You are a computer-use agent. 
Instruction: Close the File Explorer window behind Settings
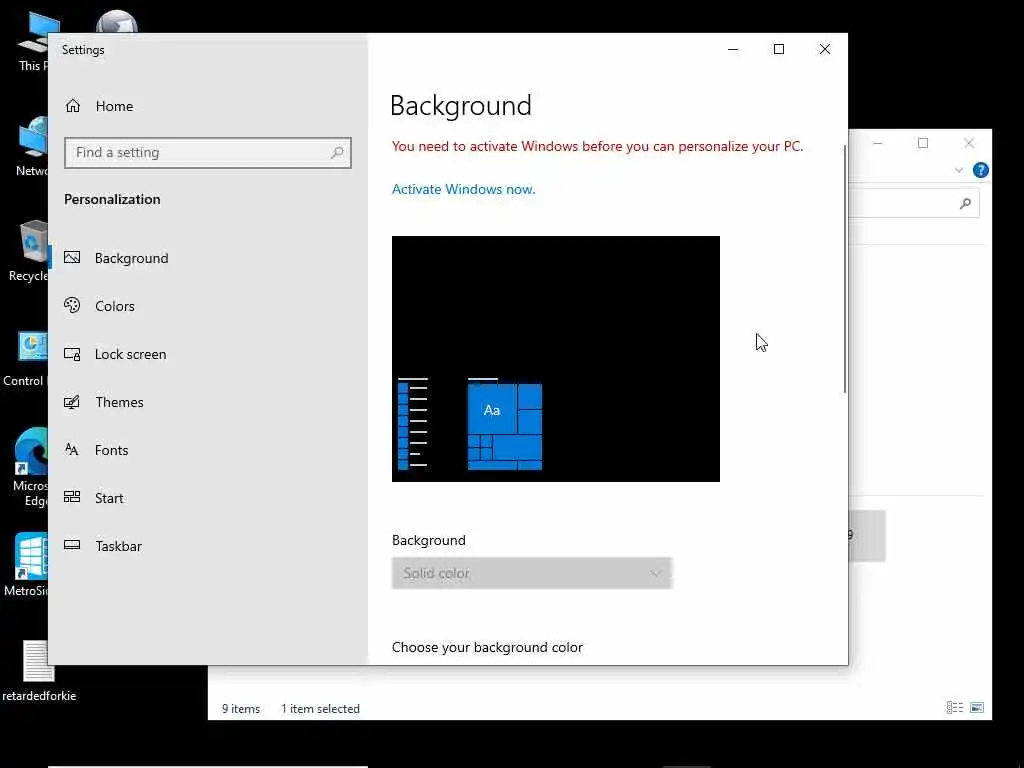[x=969, y=143]
